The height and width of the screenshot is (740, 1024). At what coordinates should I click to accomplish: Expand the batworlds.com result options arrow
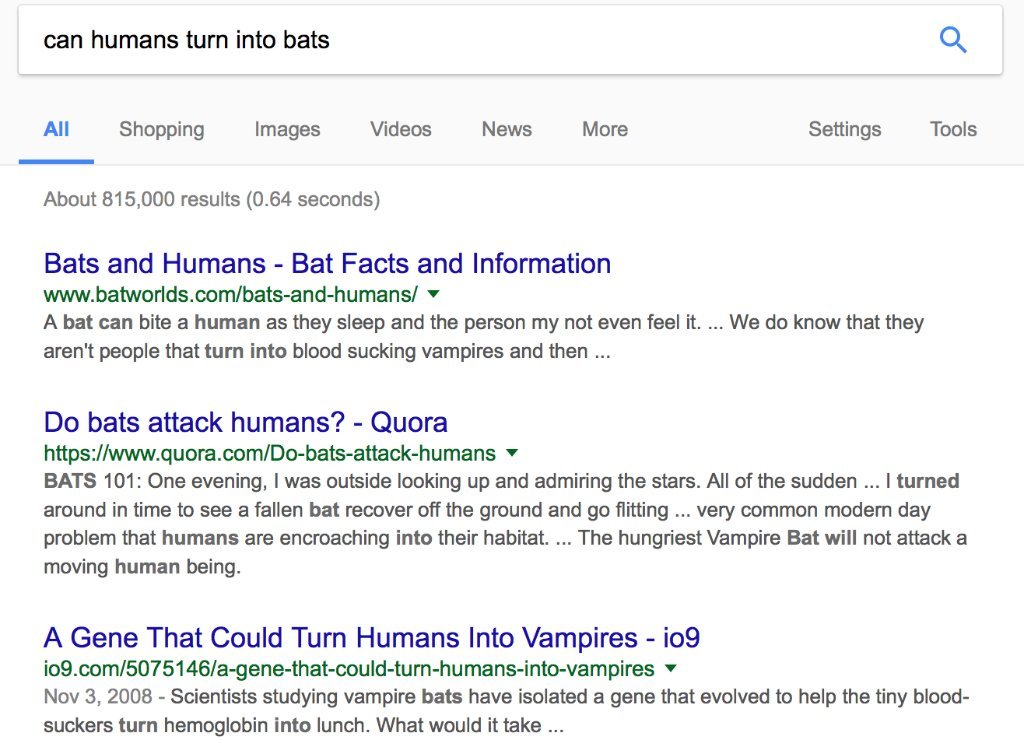point(433,295)
